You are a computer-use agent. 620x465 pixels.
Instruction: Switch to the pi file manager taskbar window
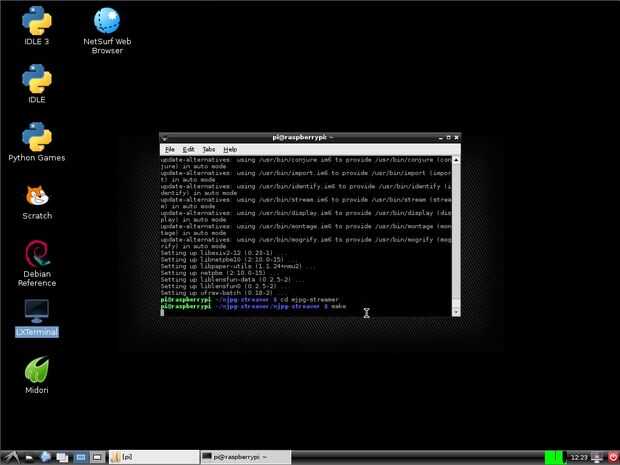coord(154,457)
